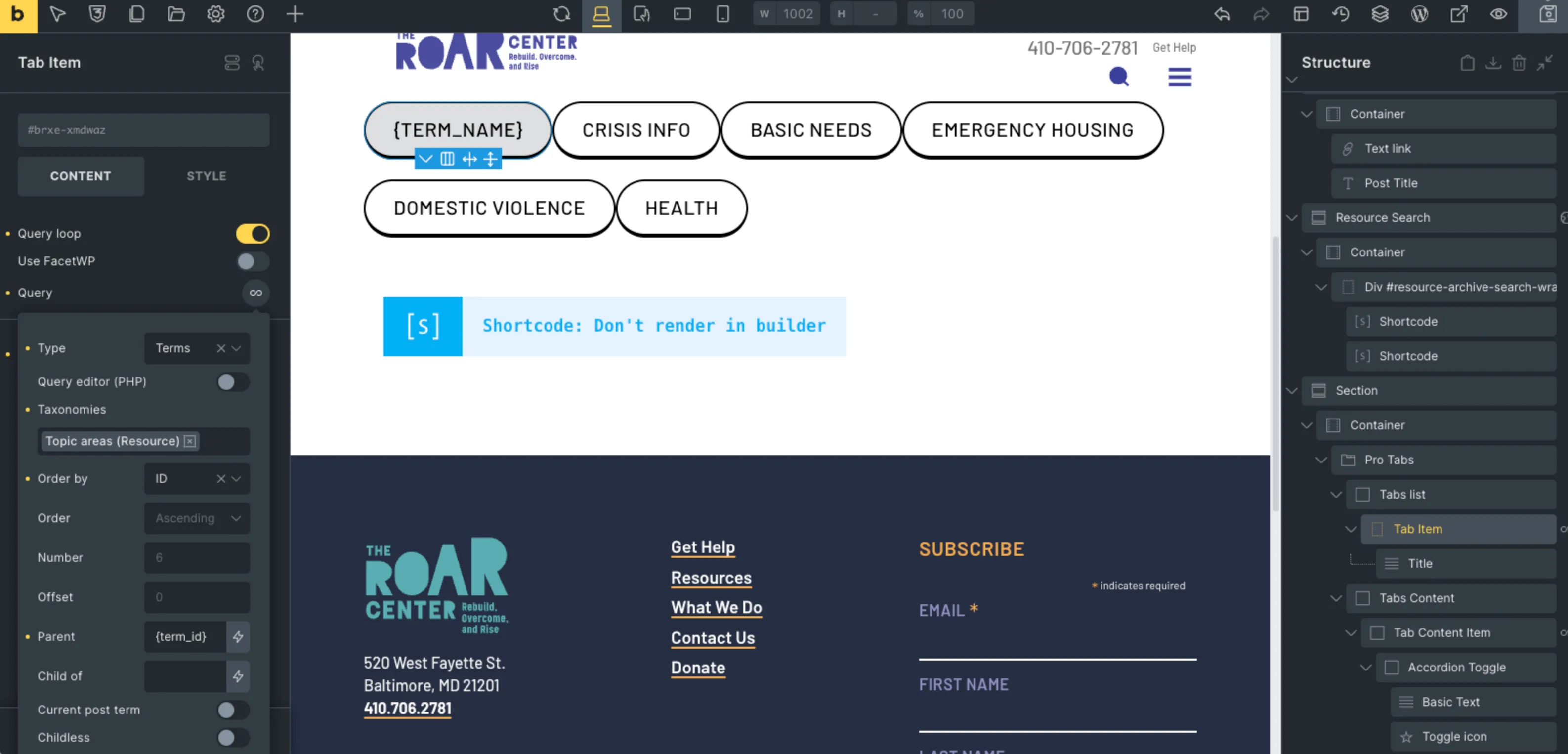Open the Order by dropdown
The image size is (1568, 754).
click(x=197, y=479)
